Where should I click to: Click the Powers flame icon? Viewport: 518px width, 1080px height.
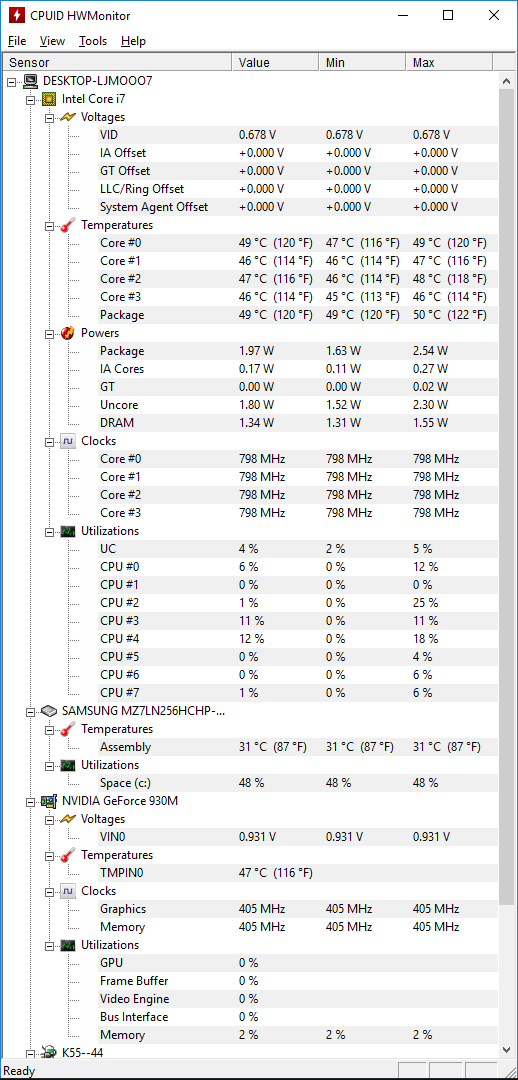68,333
